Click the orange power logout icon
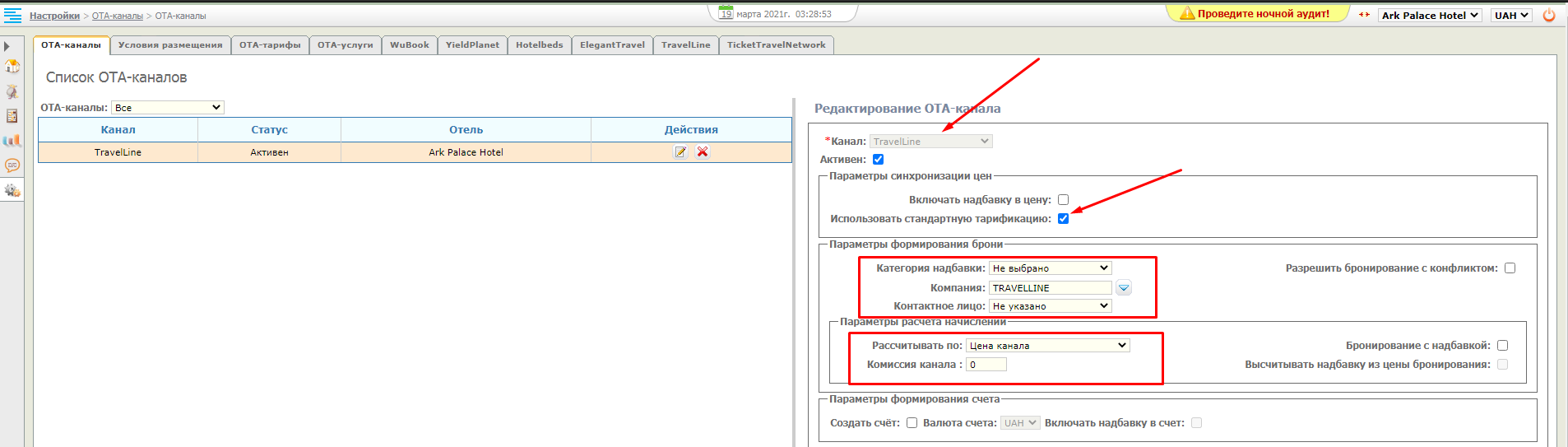This screenshot has width=1568, height=447. click(x=1549, y=15)
